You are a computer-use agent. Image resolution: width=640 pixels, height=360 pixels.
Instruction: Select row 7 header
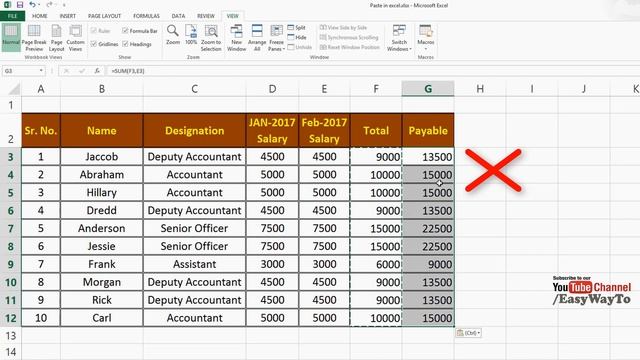point(11,228)
